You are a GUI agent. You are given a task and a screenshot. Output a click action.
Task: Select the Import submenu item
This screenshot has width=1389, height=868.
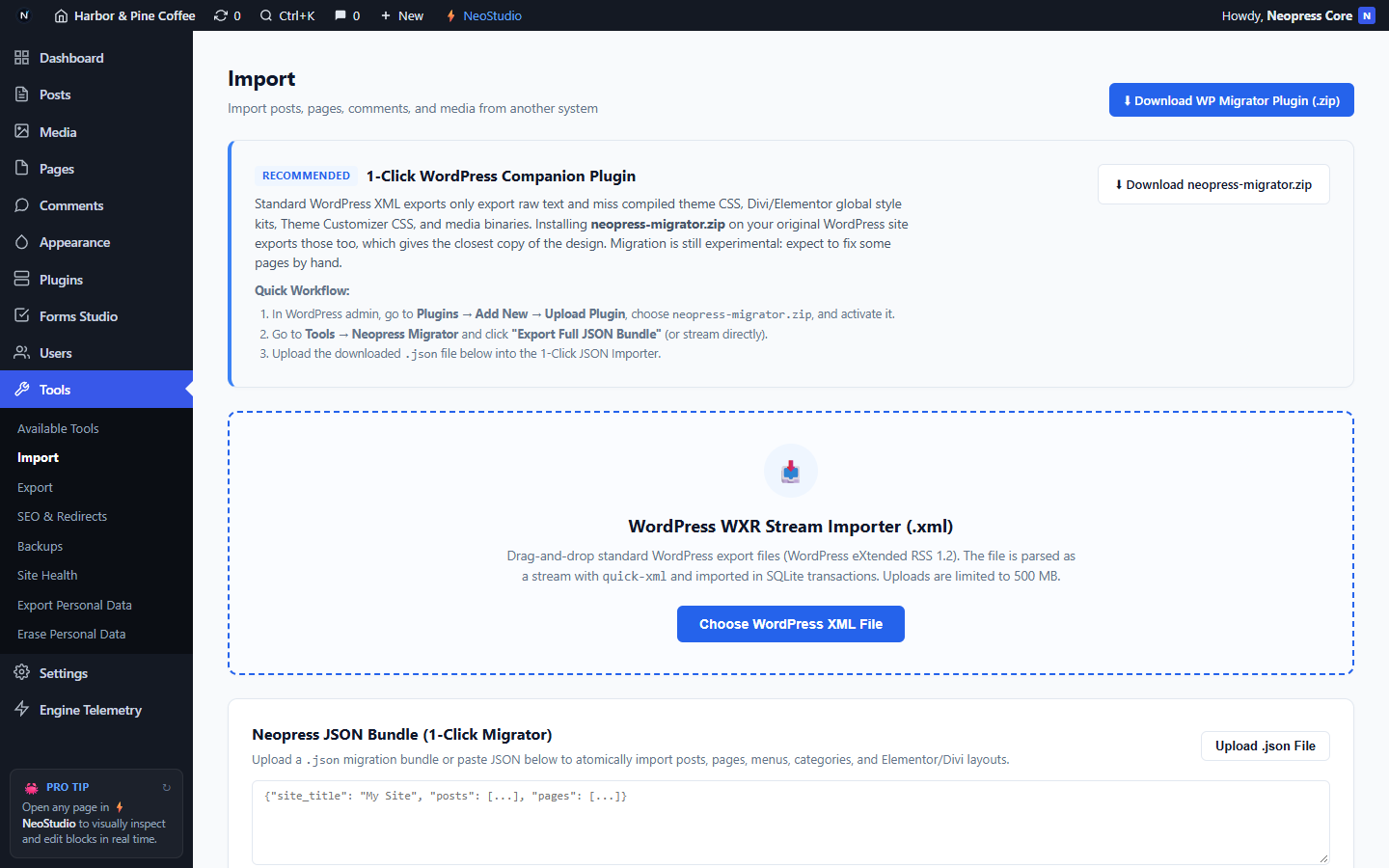tap(38, 457)
